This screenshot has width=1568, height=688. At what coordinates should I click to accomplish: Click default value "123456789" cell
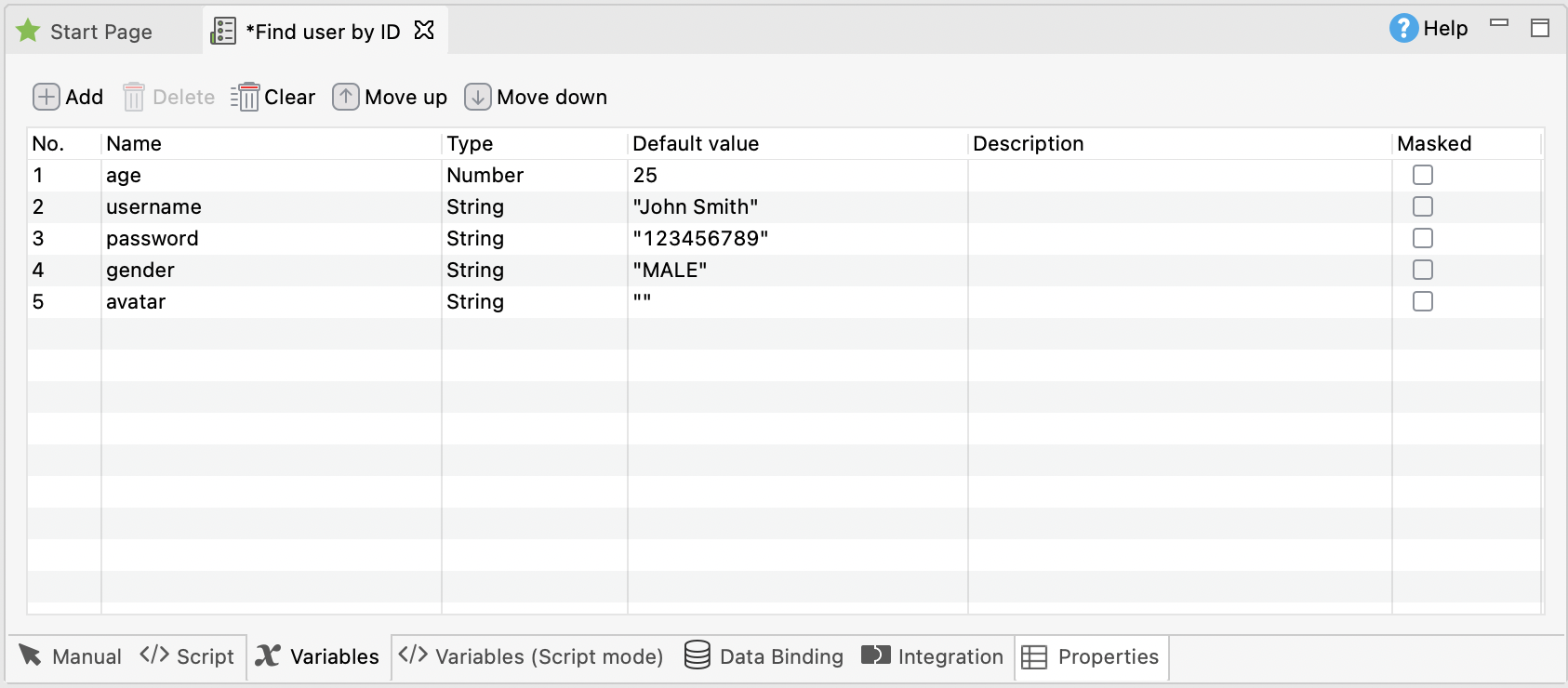coord(795,238)
